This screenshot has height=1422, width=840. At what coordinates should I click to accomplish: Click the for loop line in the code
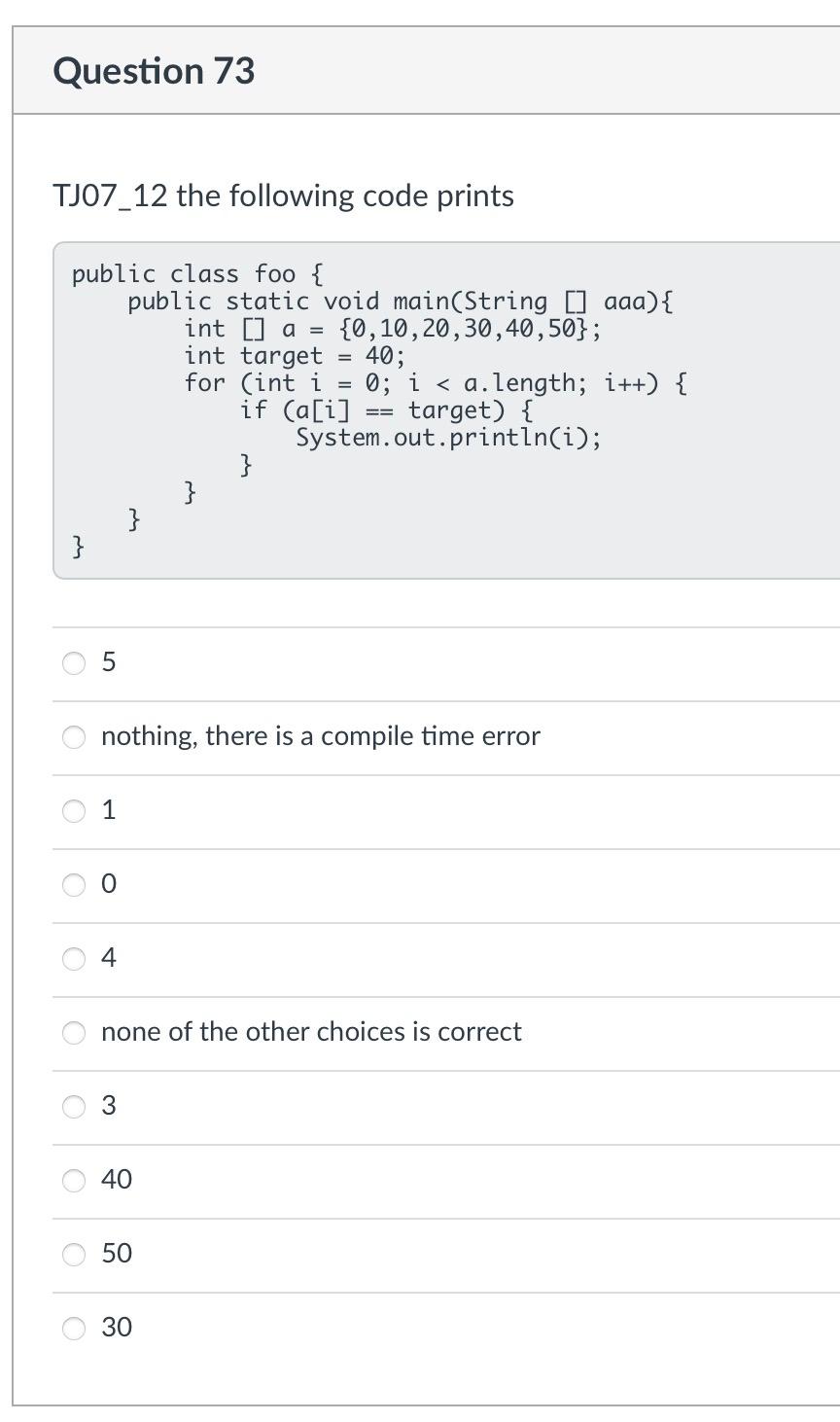point(436,382)
